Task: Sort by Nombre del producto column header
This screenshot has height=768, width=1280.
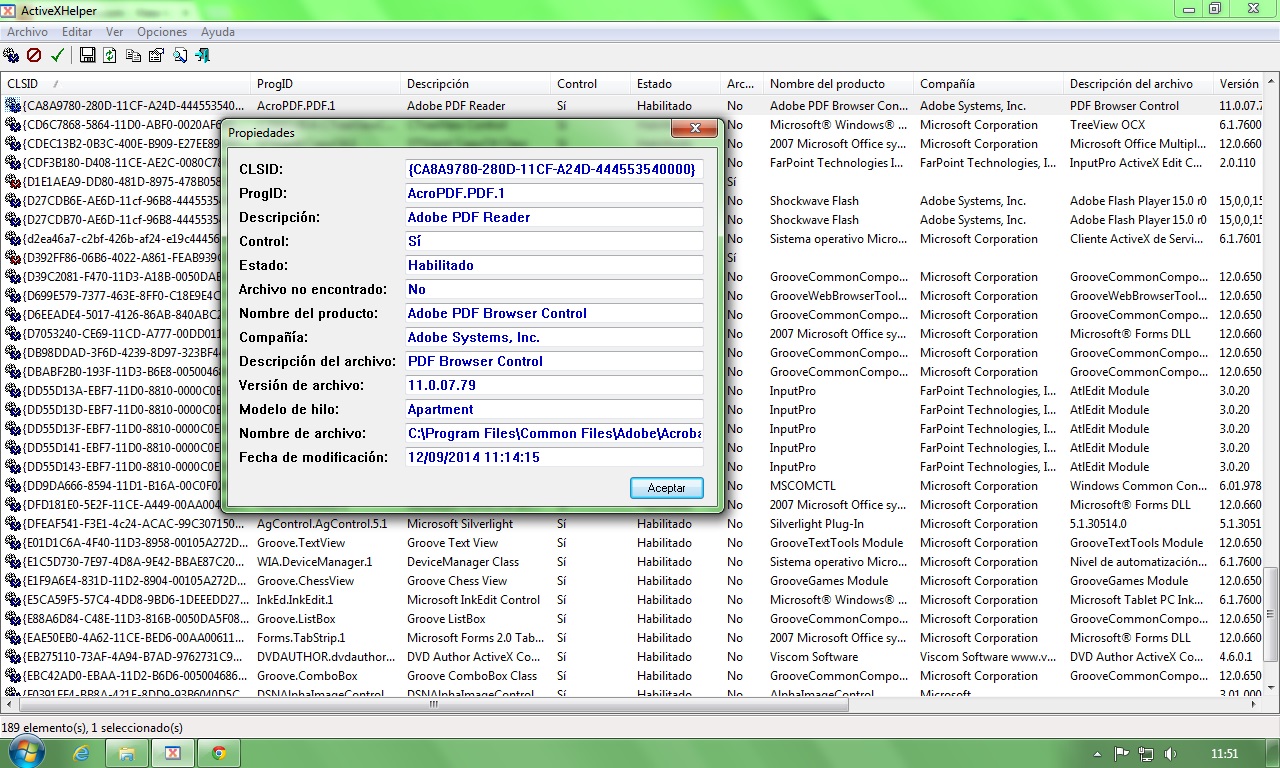Action: point(838,84)
